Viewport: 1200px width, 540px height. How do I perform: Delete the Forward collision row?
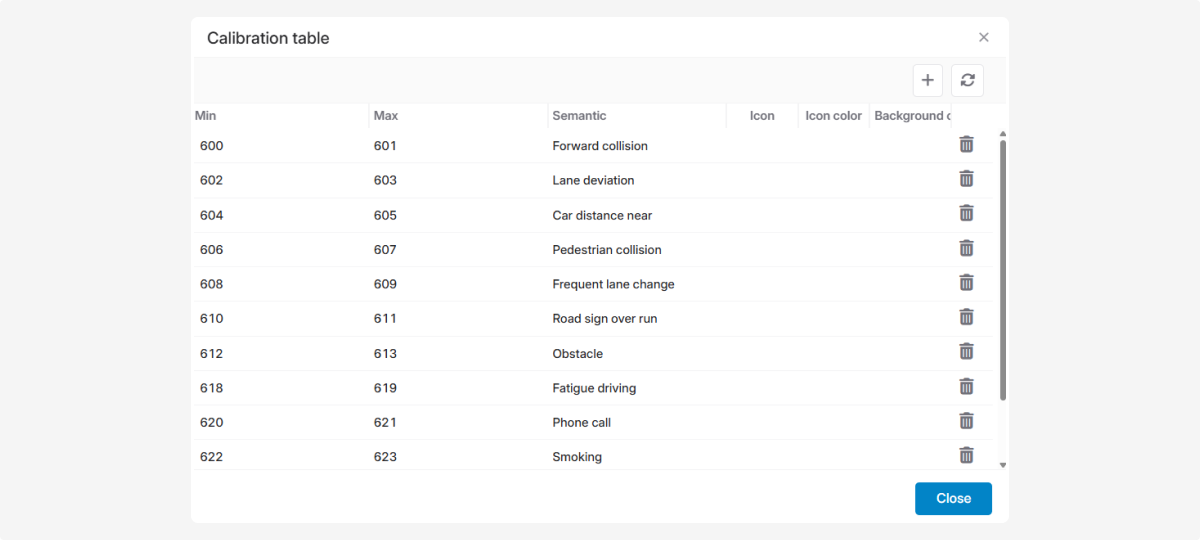(x=966, y=145)
